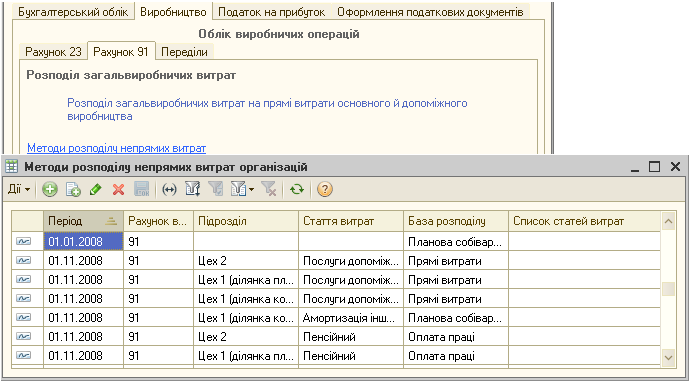
Task: Set period interval with the arrows icon
Action: tap(169, 190)
